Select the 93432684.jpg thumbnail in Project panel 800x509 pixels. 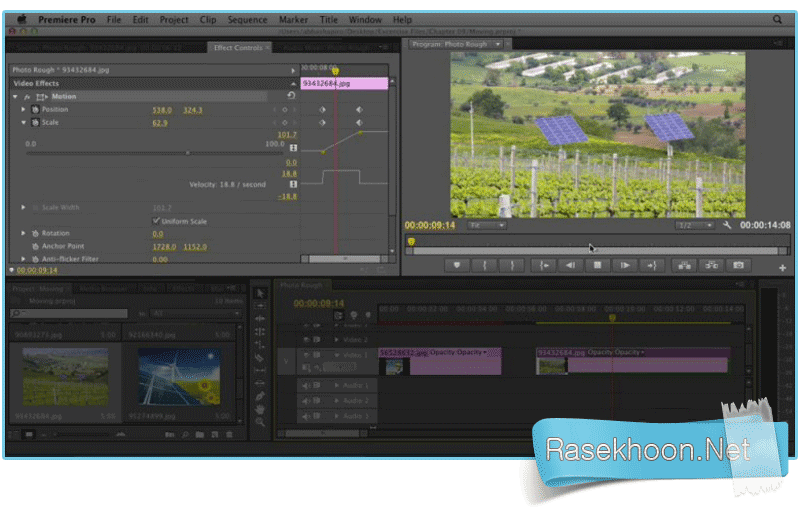[x=65, y=377]
